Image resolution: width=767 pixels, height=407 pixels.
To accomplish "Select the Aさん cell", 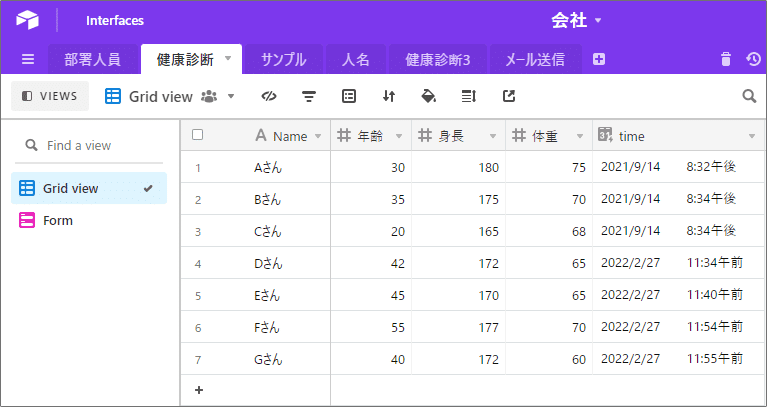I will [x=268, y=168].
